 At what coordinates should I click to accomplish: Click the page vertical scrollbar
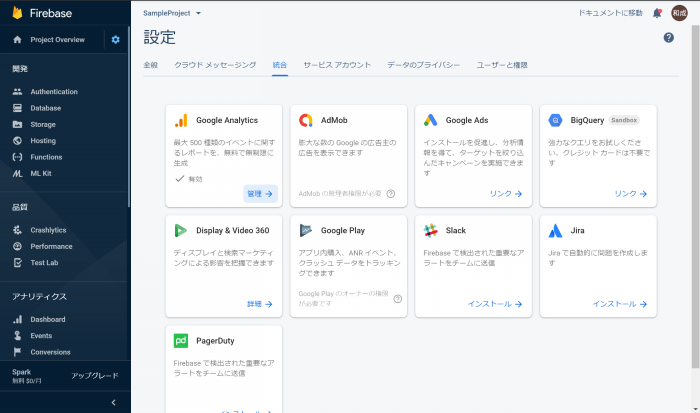tap(695, 196)
